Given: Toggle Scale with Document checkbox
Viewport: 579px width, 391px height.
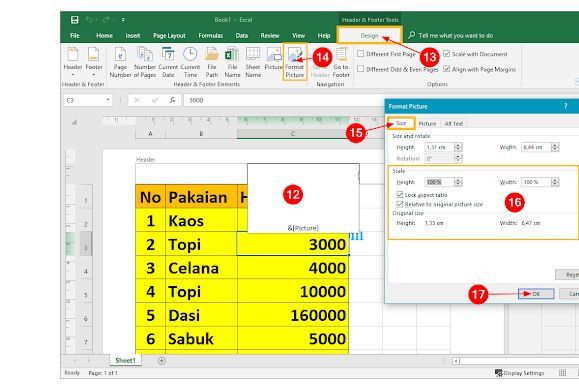Looking at the screenshot, I should click(x=447, y=54).
